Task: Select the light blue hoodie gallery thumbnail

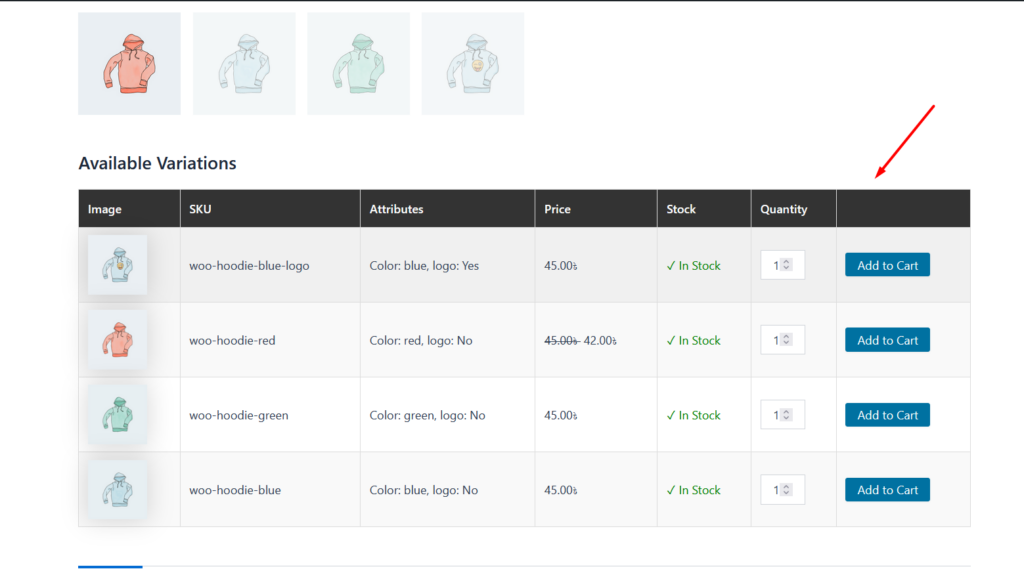Action: (x=244, y=64)
